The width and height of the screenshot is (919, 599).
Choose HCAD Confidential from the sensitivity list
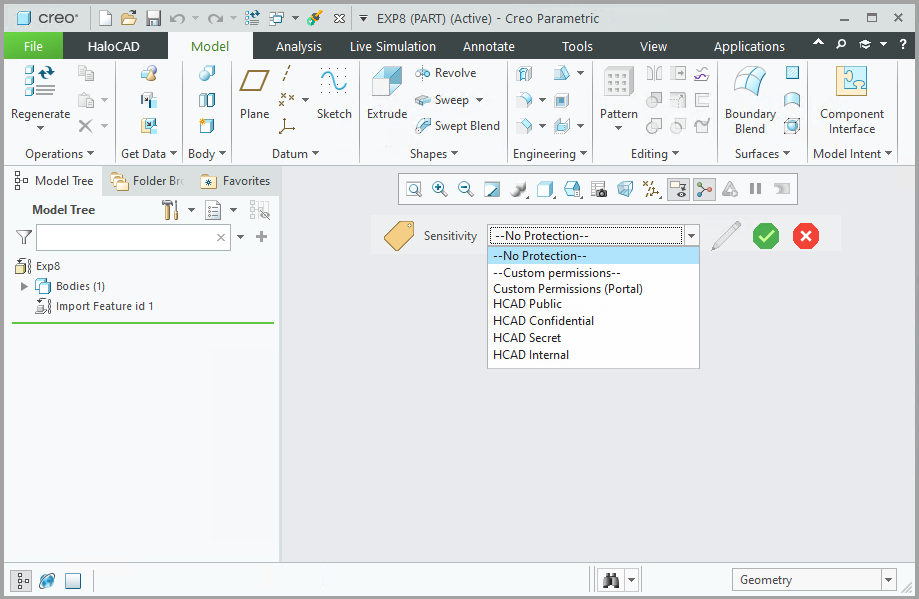pos(543,321)
